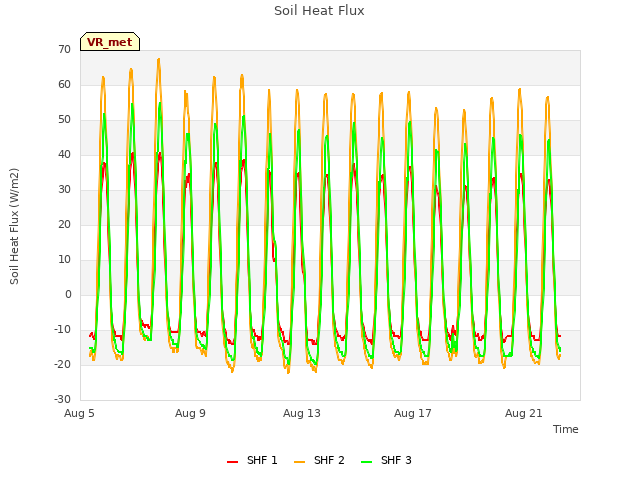Click the green SHF 3 legend swatch

coord(367,462)
